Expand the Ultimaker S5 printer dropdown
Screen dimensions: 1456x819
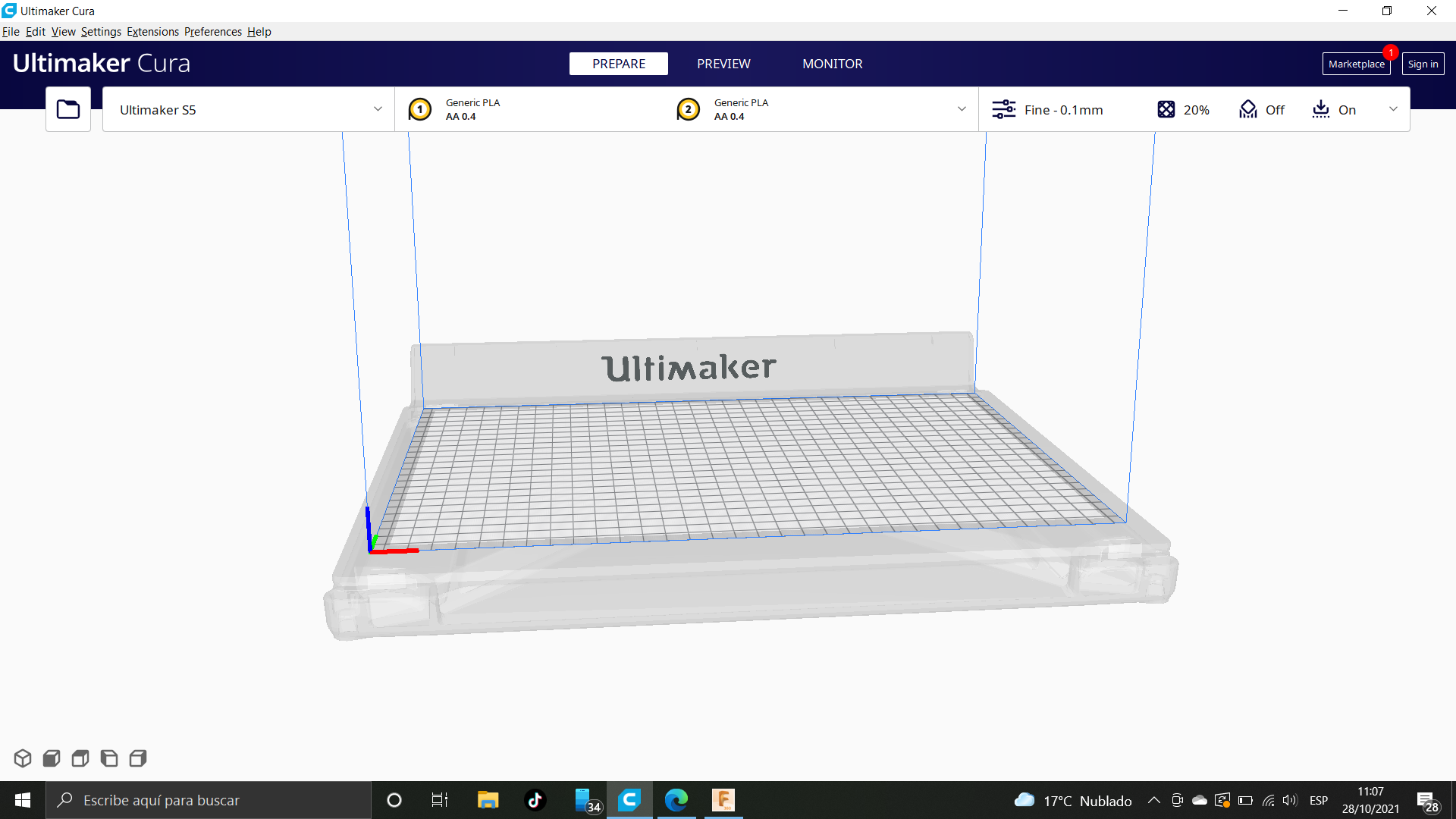point(378,109)
